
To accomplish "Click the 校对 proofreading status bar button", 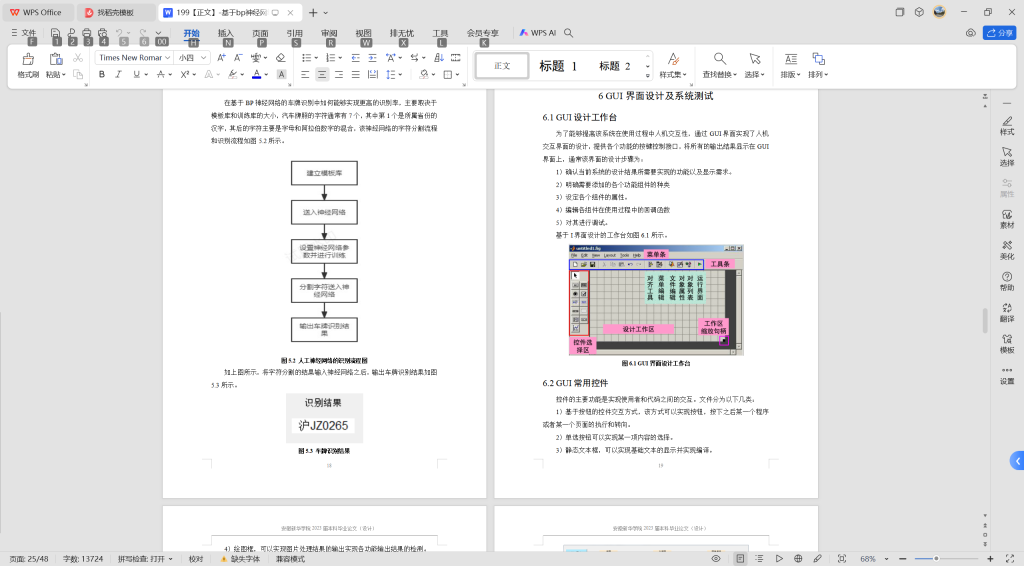I will [196, 559].
